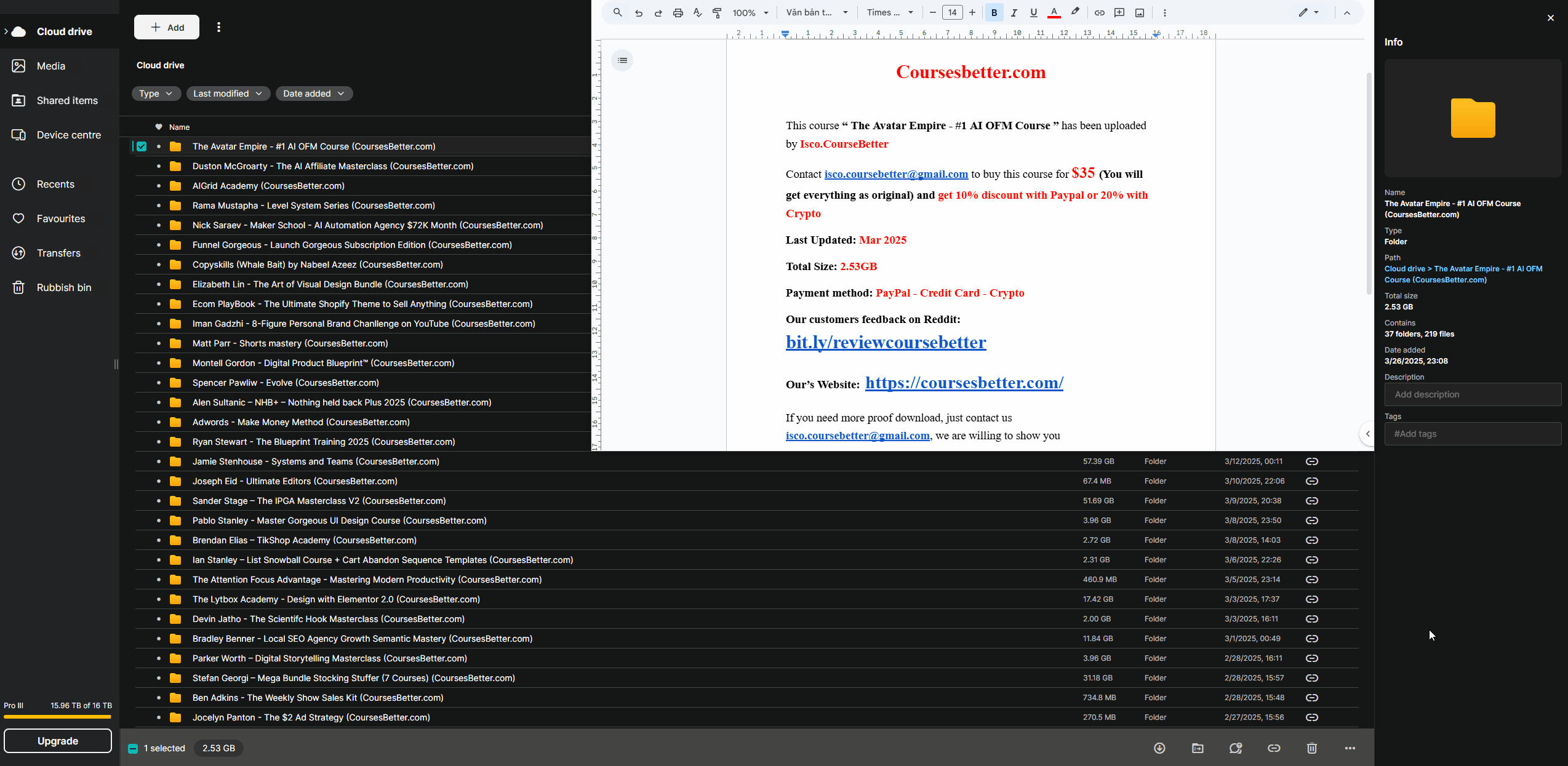Toggle bold formatting button
The image size is (1568, 766).
994,12
